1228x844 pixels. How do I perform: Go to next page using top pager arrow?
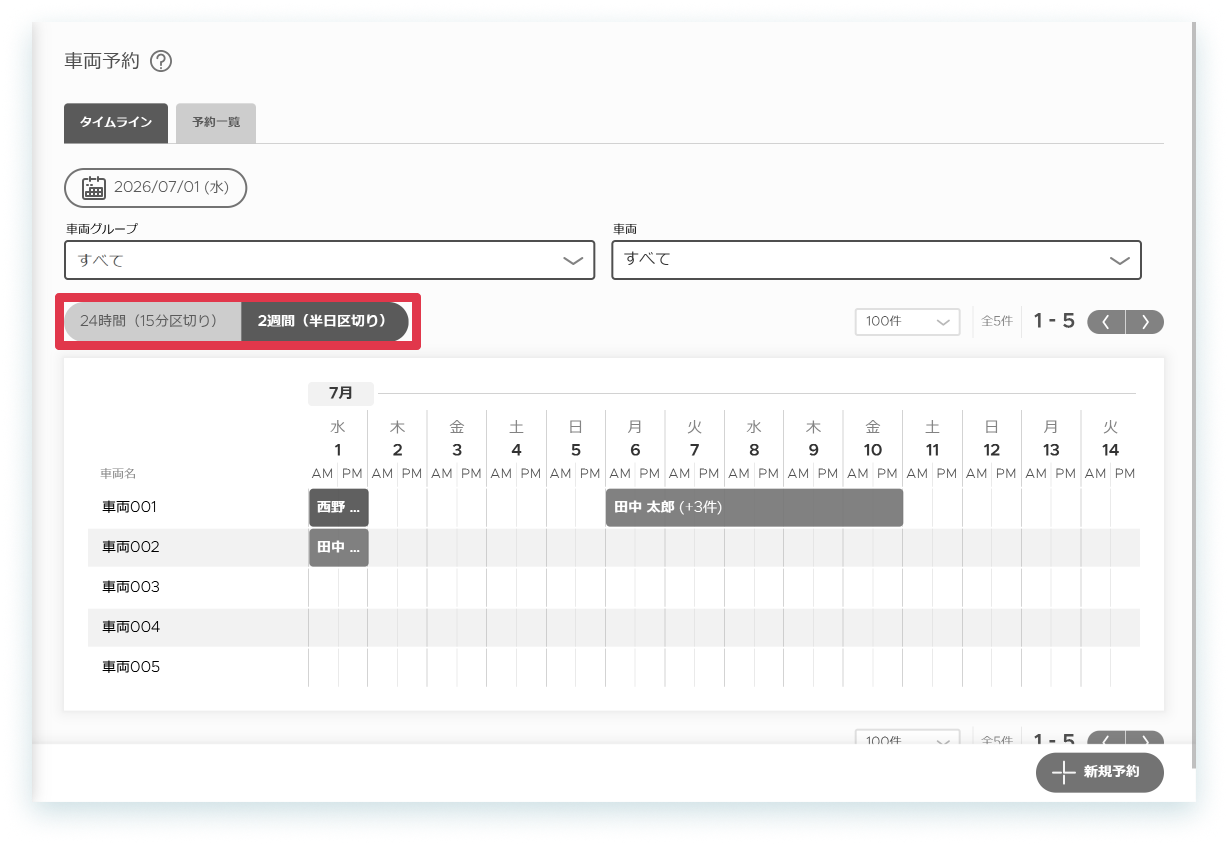pos(1145,322)
